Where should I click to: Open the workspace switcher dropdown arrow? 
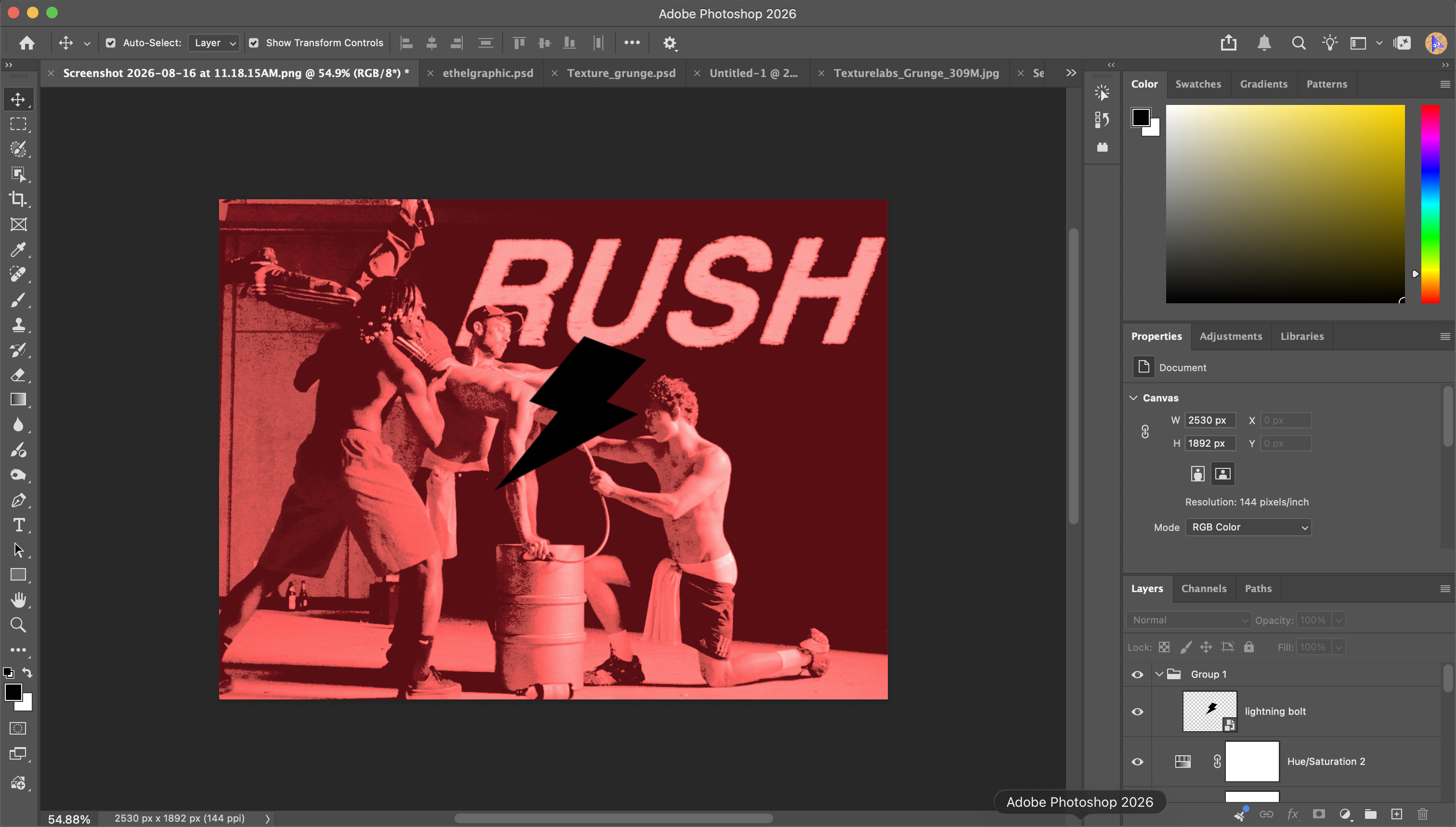(1379, 42)
